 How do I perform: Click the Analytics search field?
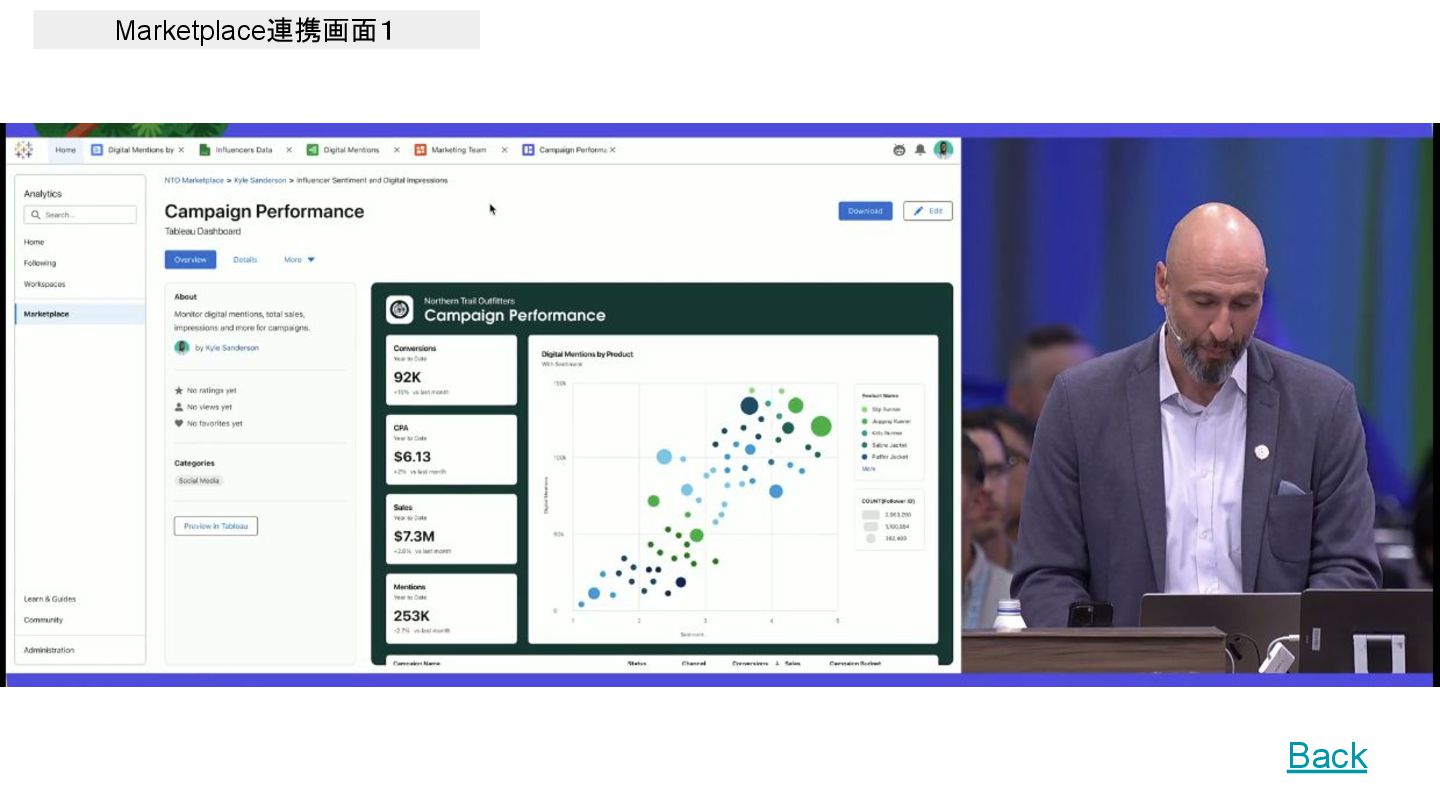80,215
